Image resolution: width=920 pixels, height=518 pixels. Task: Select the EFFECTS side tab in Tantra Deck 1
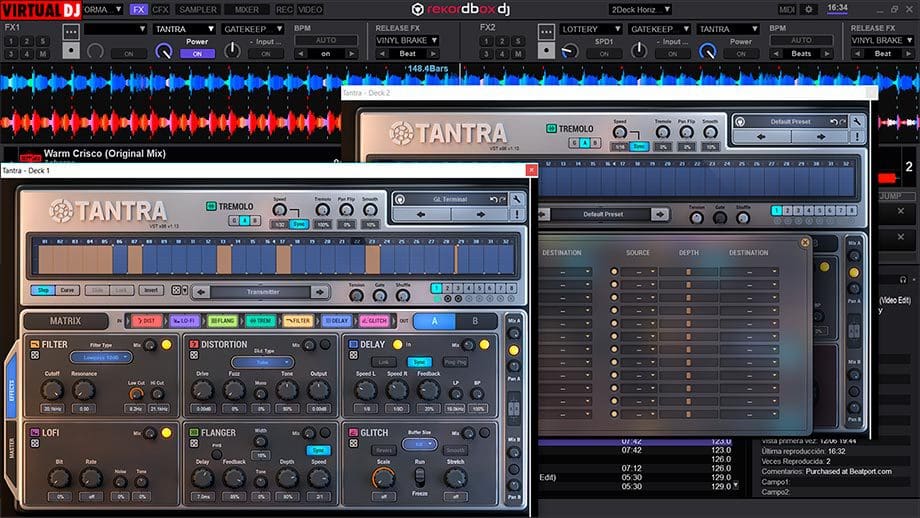point(11,390)
